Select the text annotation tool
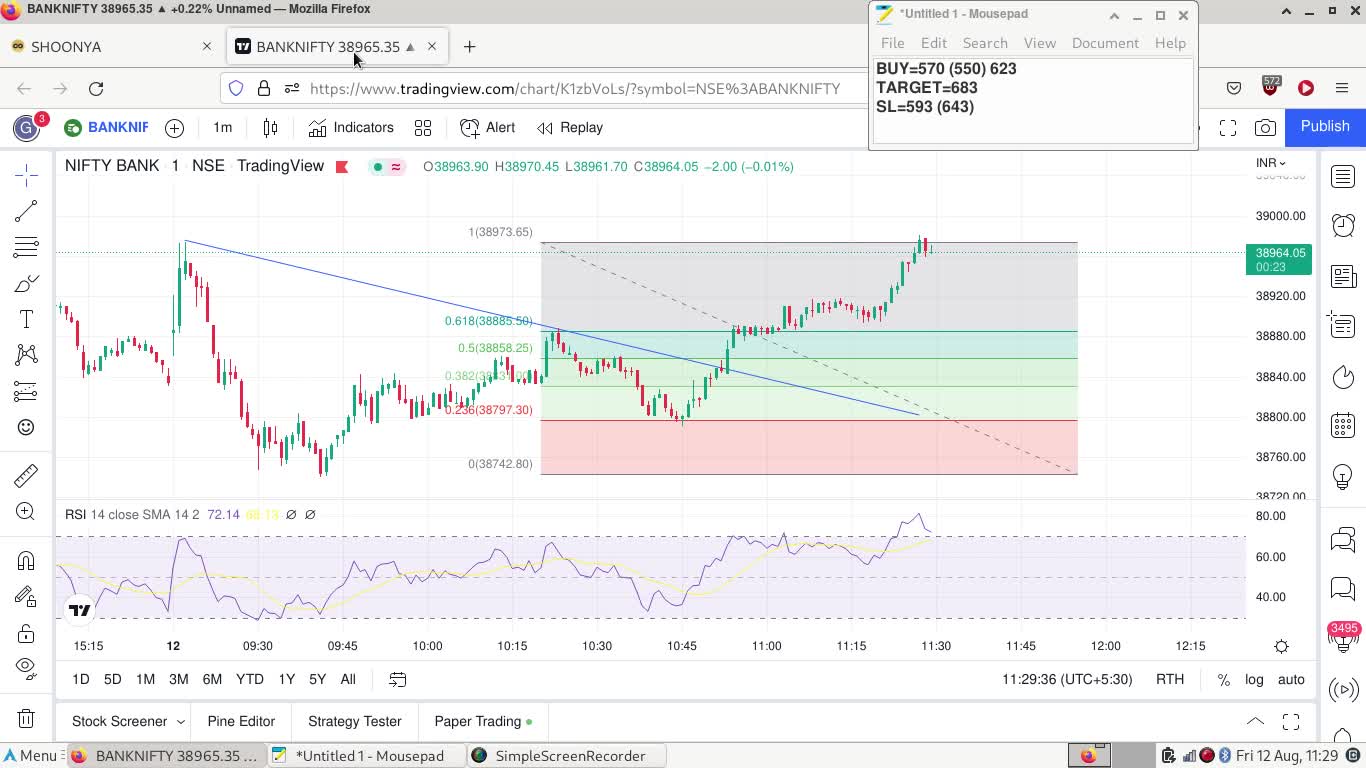Screen dimensions: 1366x768 (x=26, y=319)
